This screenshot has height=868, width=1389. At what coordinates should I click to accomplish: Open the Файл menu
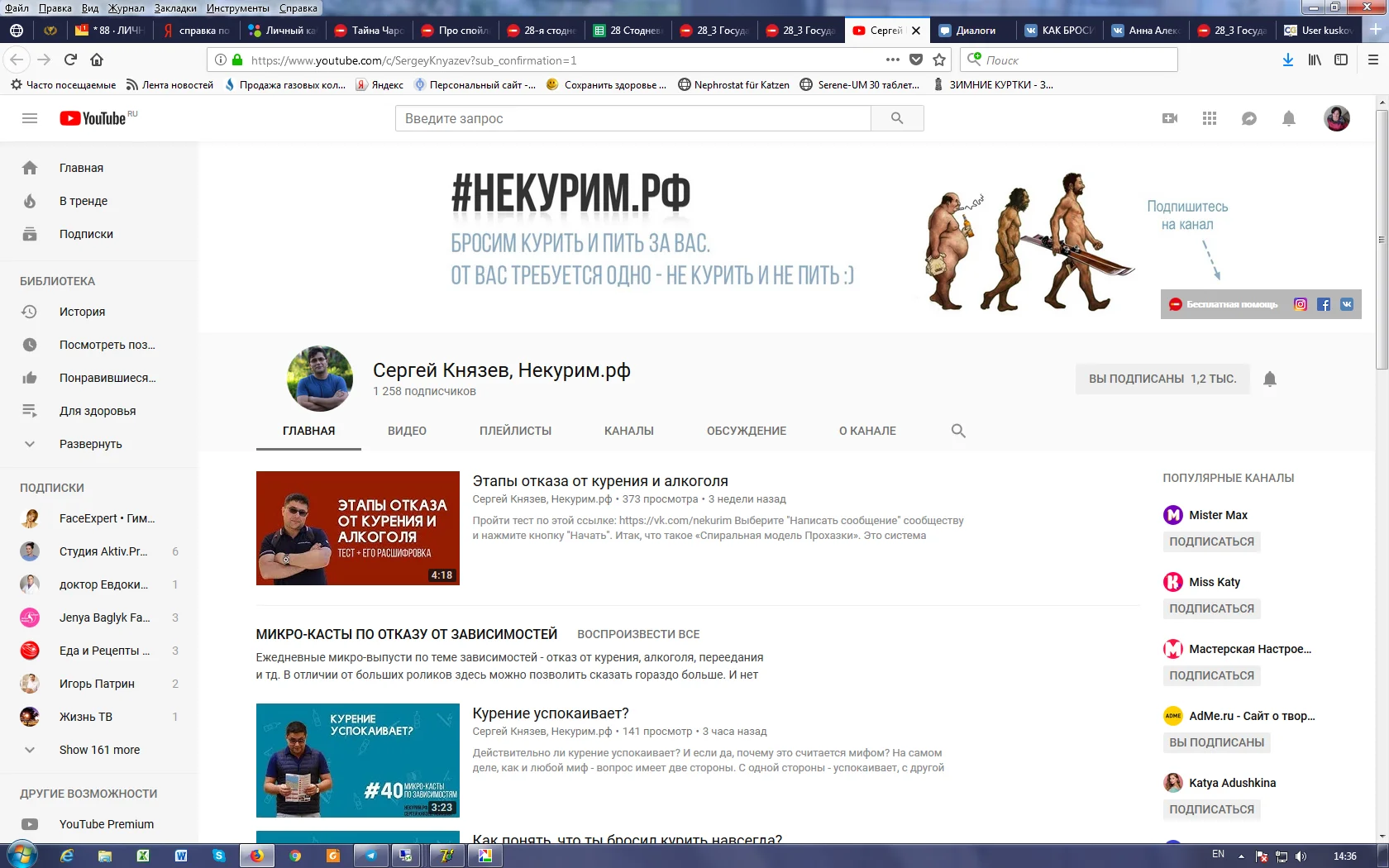tap(17, 8)
